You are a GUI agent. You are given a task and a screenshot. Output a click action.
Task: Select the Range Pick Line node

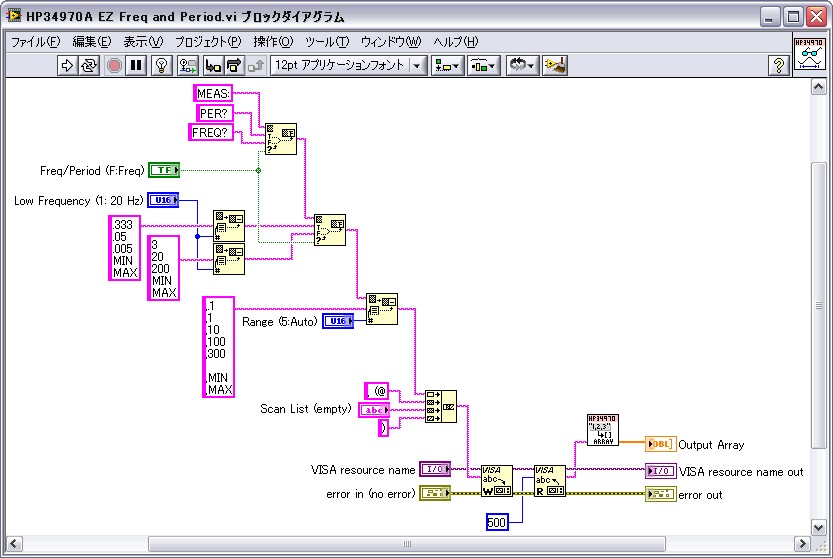382,309
